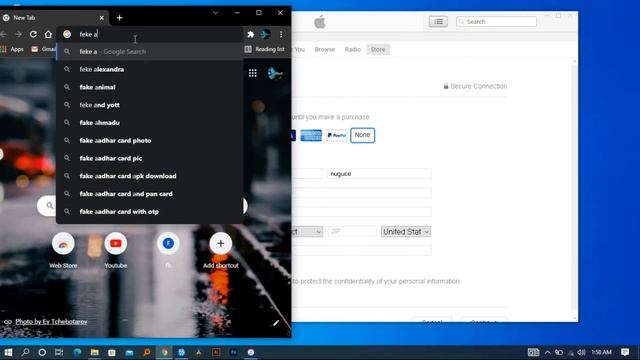The width and height of the screenshot is (640, 360).
Task: Show hidden system tray icons
Action: pos(547,352)
